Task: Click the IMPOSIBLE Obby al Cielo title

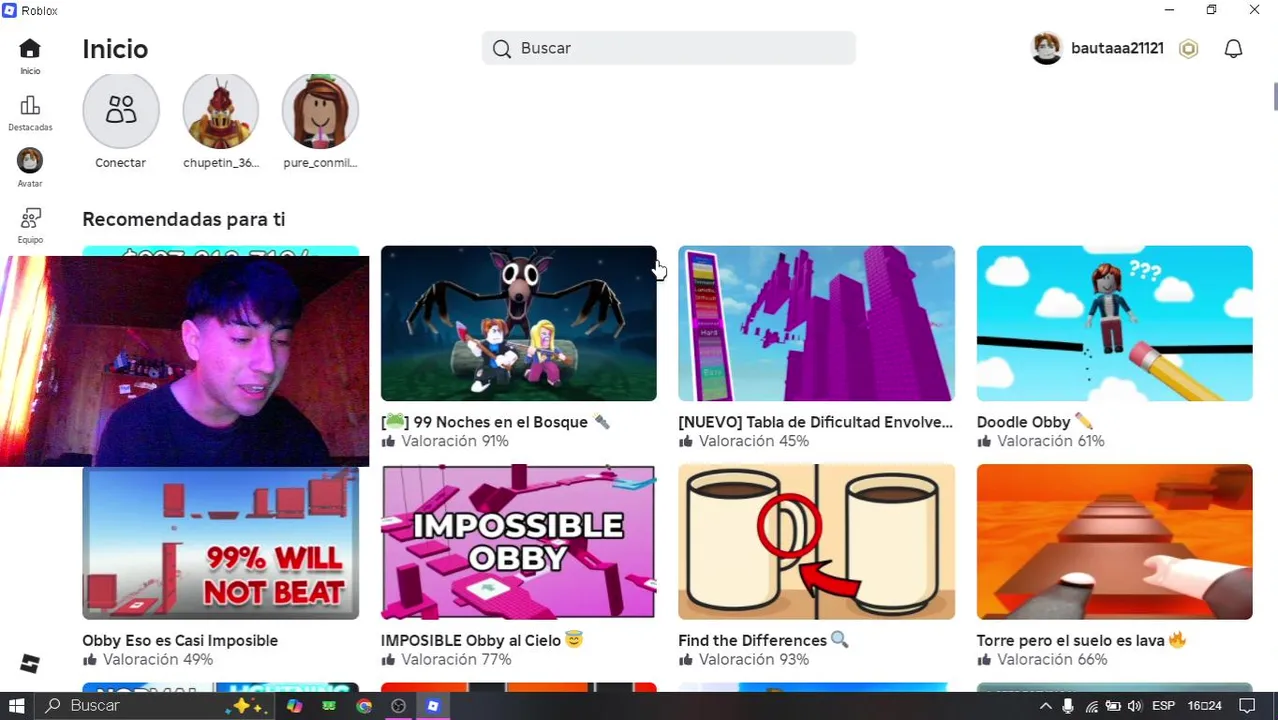Action: (482, 641)
